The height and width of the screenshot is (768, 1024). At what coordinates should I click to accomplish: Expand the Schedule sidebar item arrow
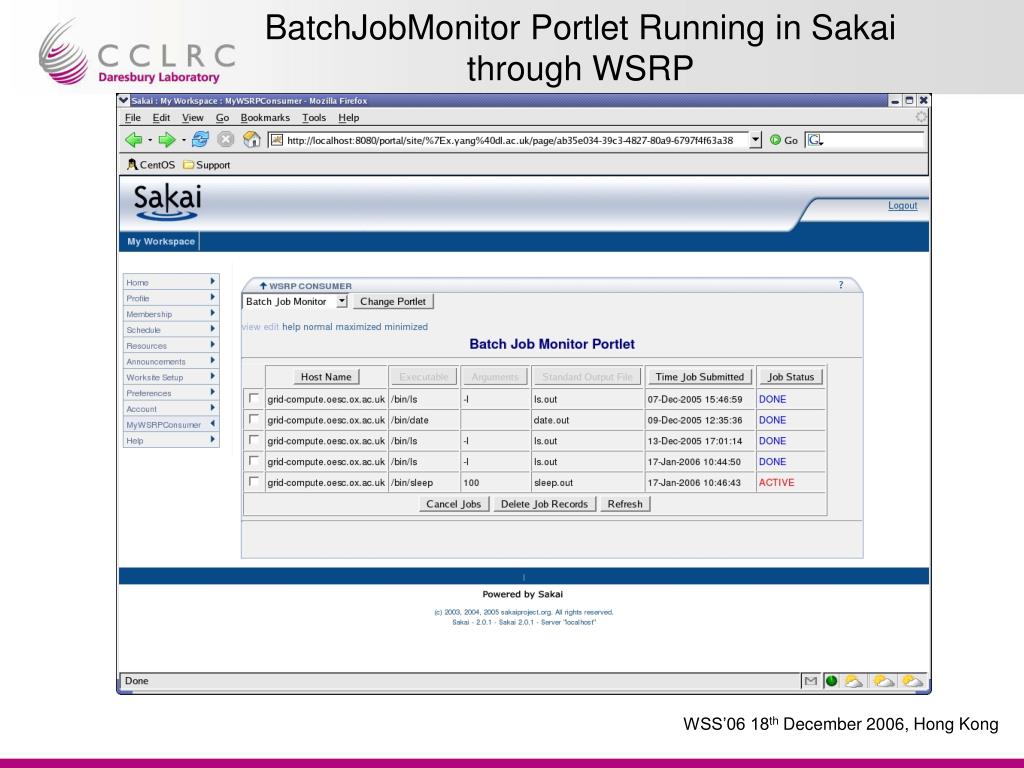[x=213, y=328]
